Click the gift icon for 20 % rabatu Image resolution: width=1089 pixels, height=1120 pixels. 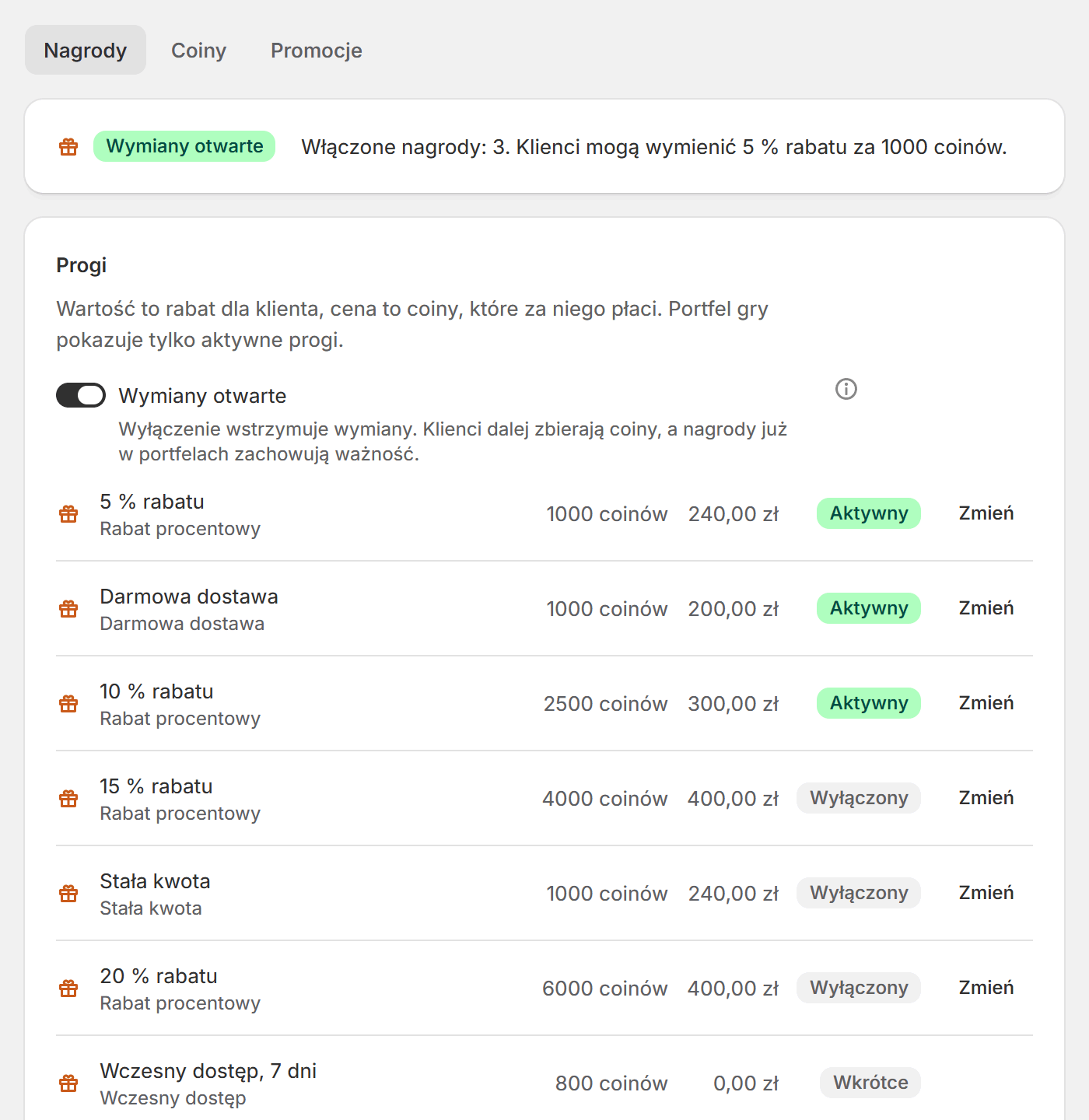click(x=68, y=989)
